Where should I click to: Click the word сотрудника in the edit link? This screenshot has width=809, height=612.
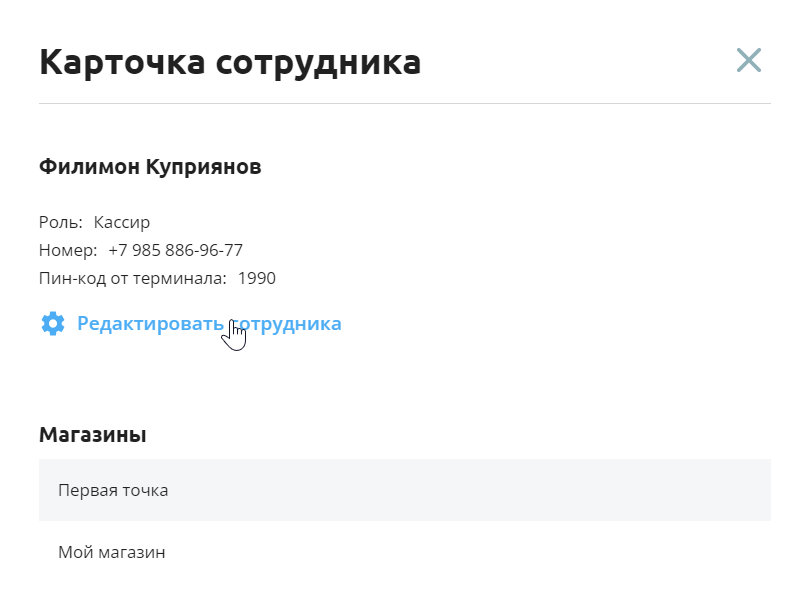(x=286, y=324)
